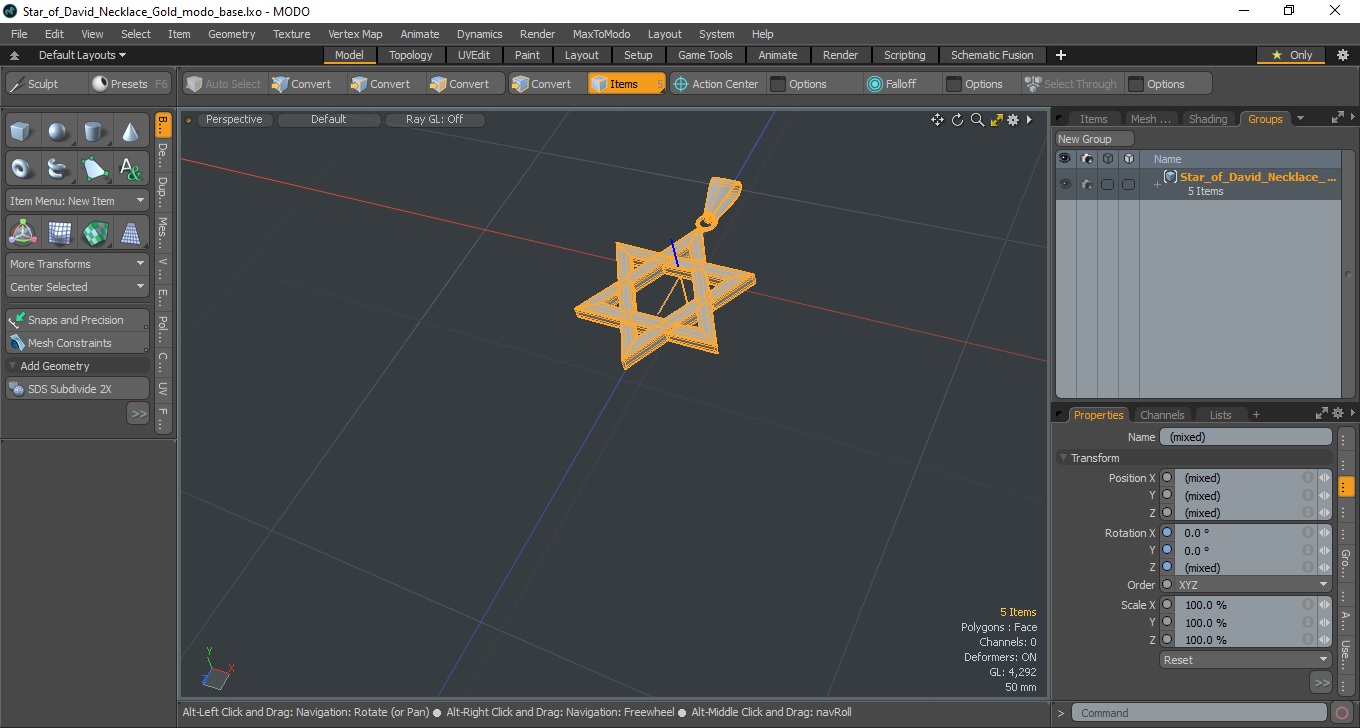1360x728 pixels.
Task: Select the Taper tool icon
Action: pyautogui.click(x=131, y=233)
